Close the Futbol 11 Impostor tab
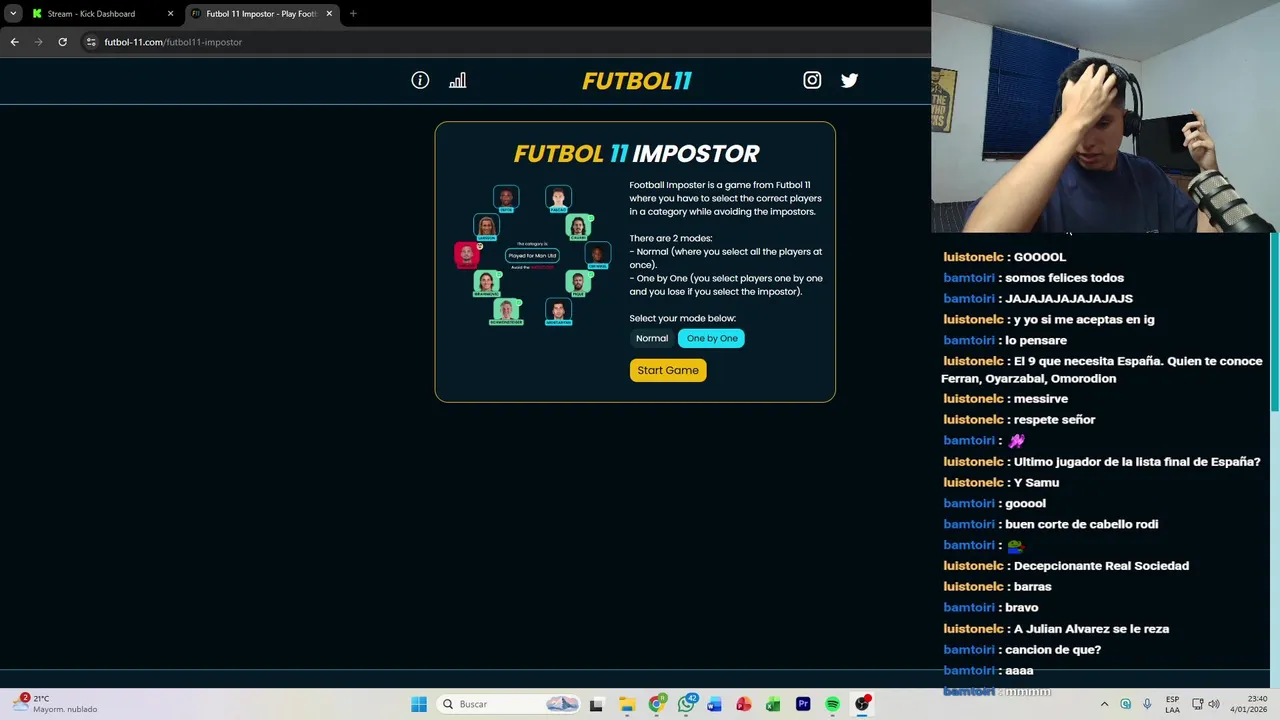Image resolution: width=1280 pixels, height=720 pixels. tap(329, 14)
